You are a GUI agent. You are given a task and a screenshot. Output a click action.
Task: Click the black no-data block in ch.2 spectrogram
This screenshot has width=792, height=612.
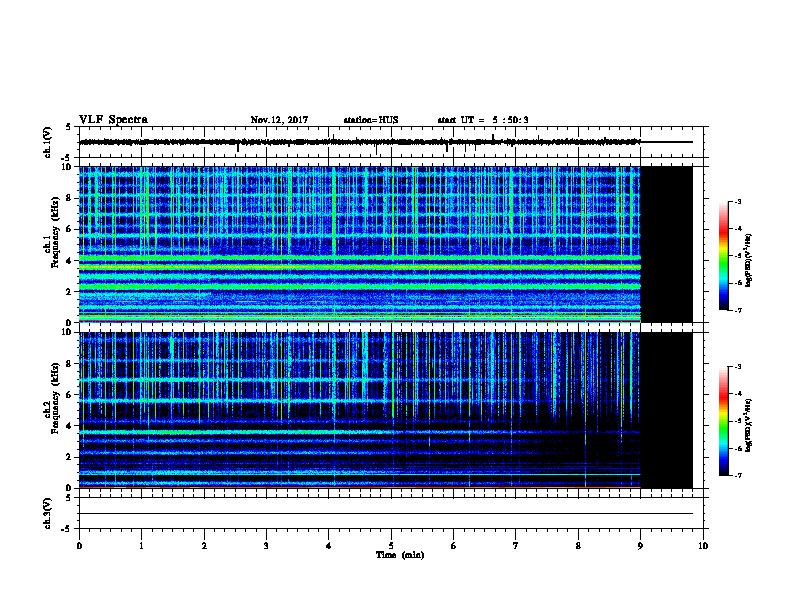[666, 410]
